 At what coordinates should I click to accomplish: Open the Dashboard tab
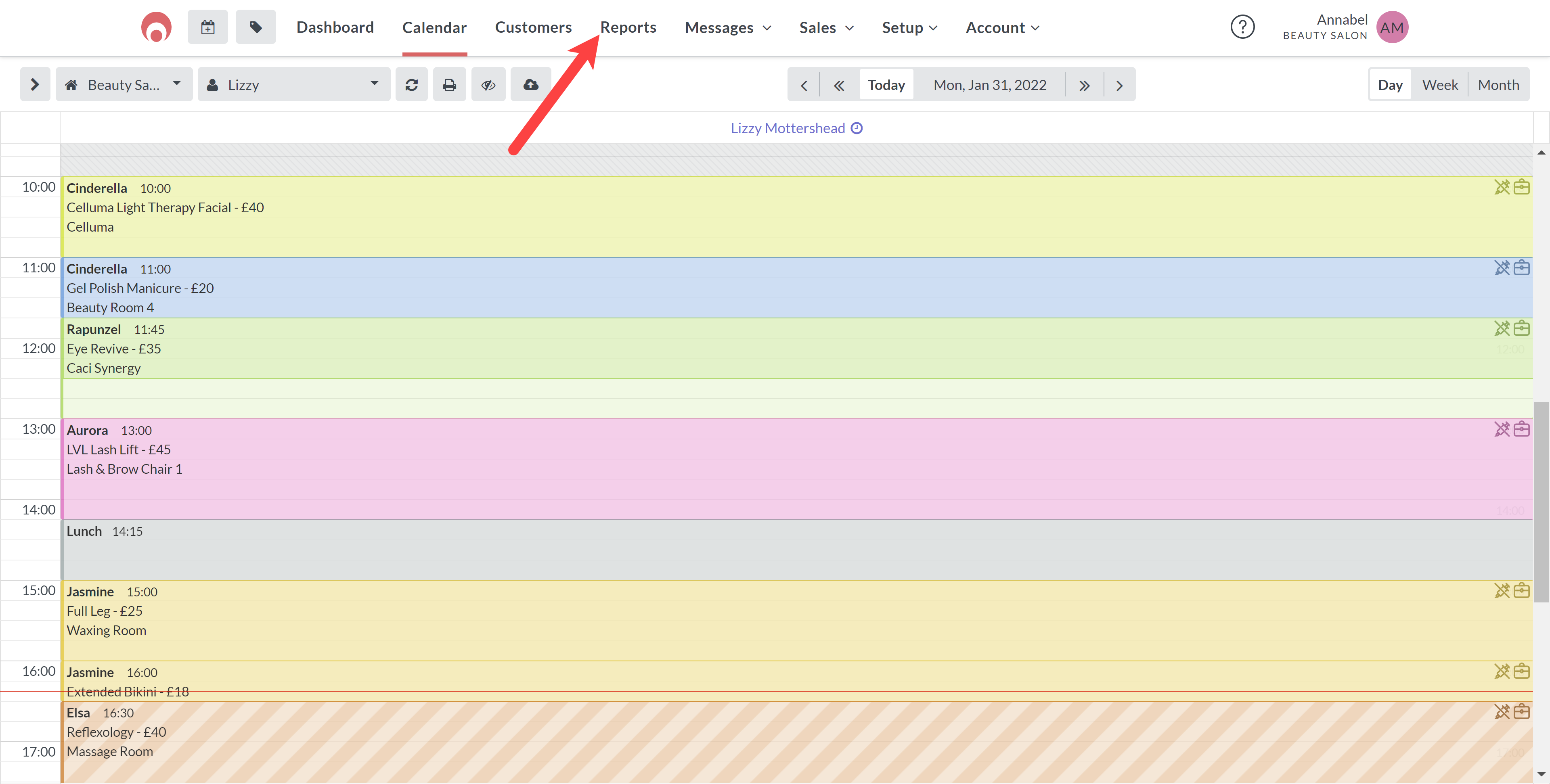[335, 28]
